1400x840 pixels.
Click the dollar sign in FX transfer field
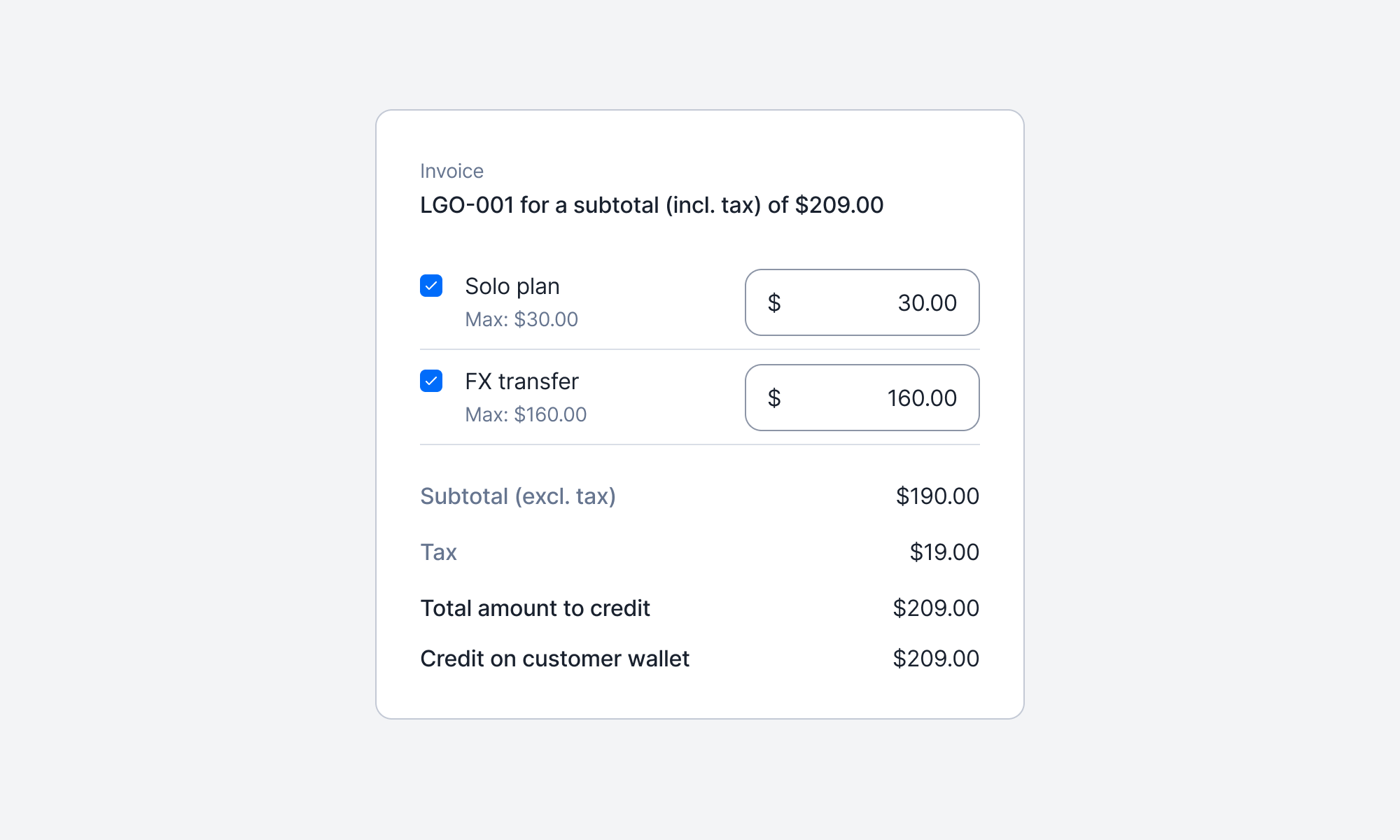tap(773, 398)
